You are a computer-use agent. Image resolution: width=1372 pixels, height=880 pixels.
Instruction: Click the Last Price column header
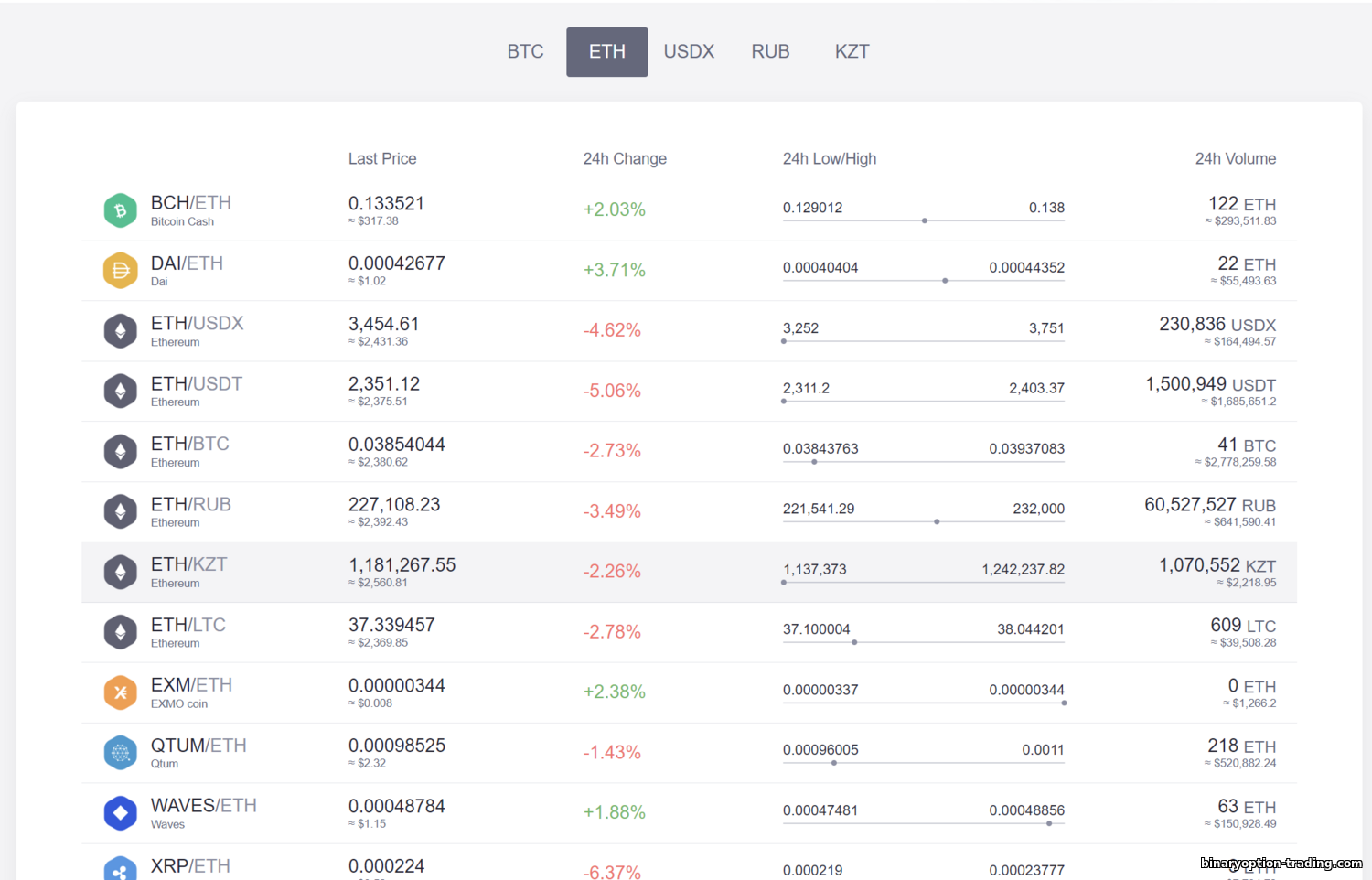(382, 159)
